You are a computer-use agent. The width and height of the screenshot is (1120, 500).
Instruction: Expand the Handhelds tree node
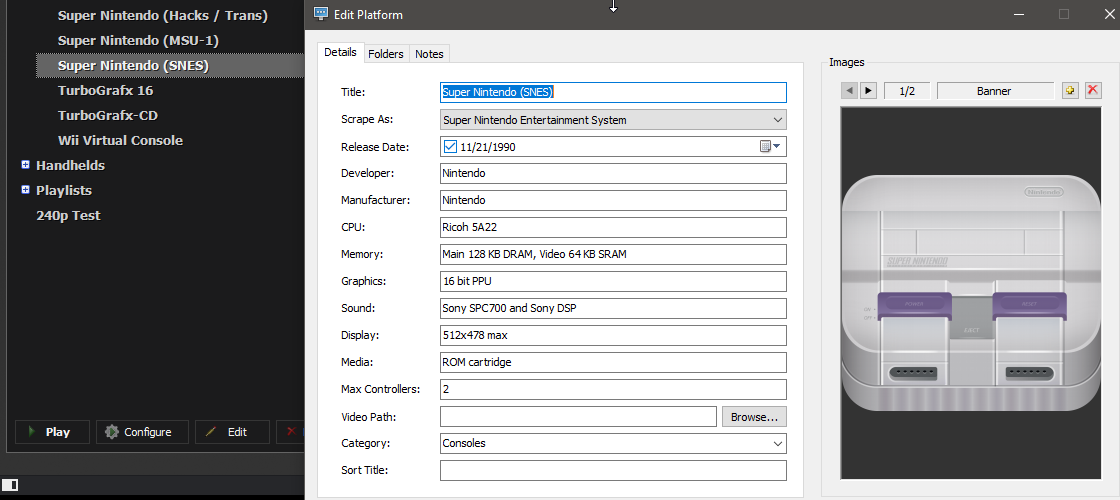[26, 165]
